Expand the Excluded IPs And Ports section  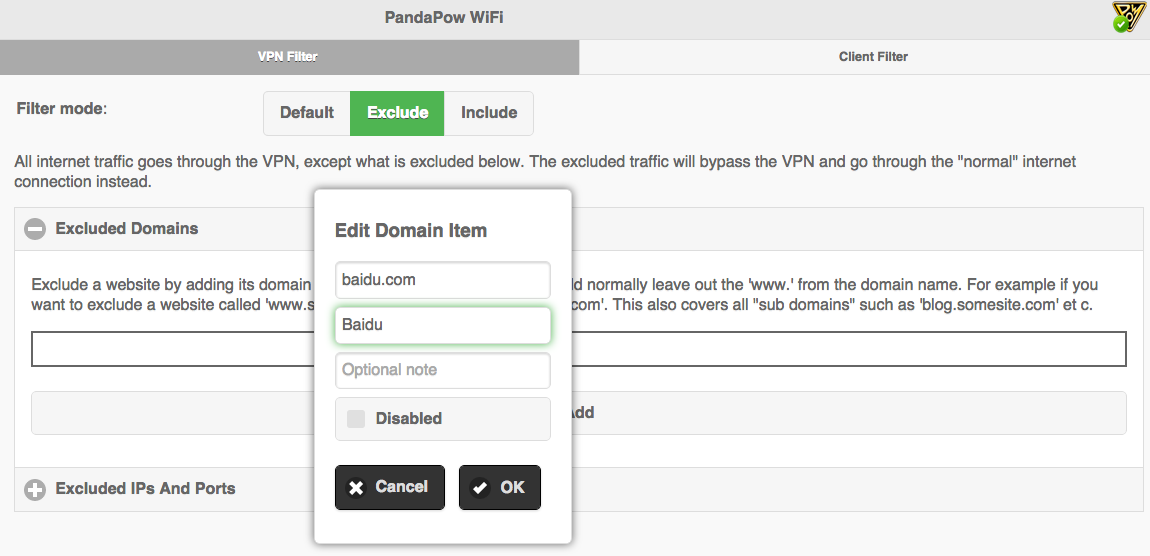[145, 489]
